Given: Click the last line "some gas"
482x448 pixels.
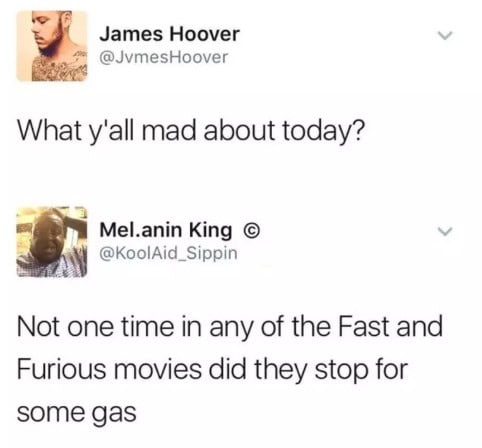Looking at the screenshot, I should coord(77,413).
